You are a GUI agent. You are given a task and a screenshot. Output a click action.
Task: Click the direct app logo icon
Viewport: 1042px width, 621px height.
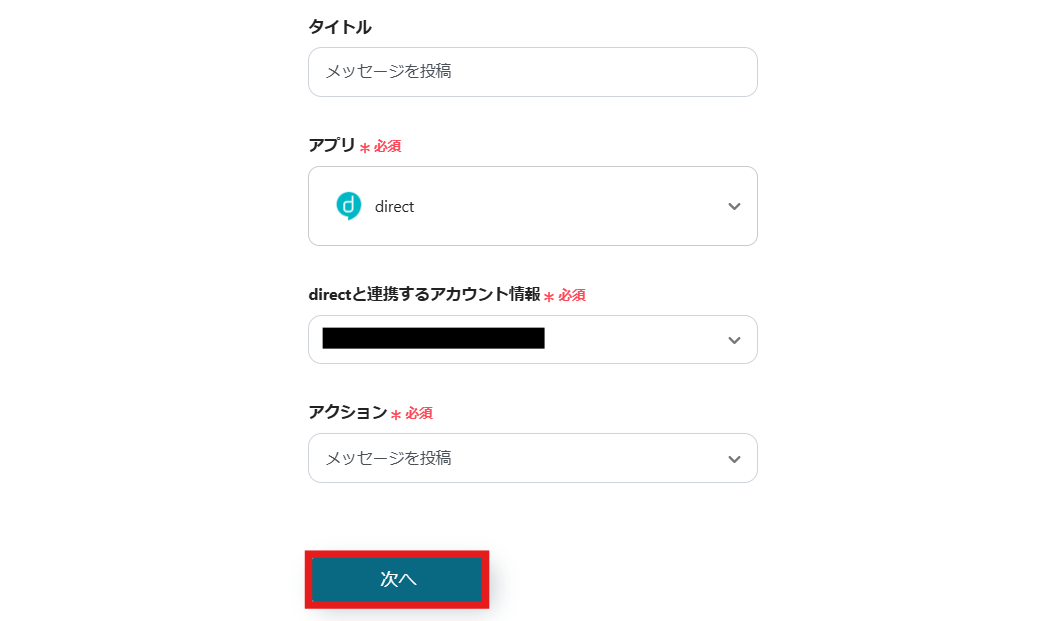(348, 206)
